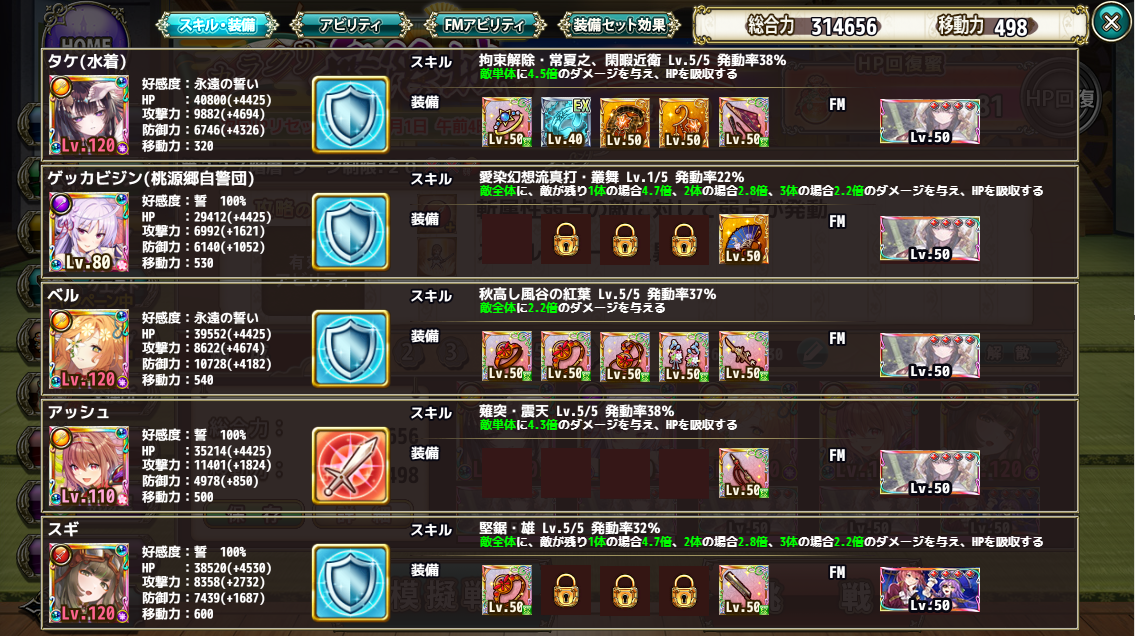Click the earring equipment icon in ベル's row
Image resolution: width=1135 pixels, height=636 pixels.
pos(684,357)
